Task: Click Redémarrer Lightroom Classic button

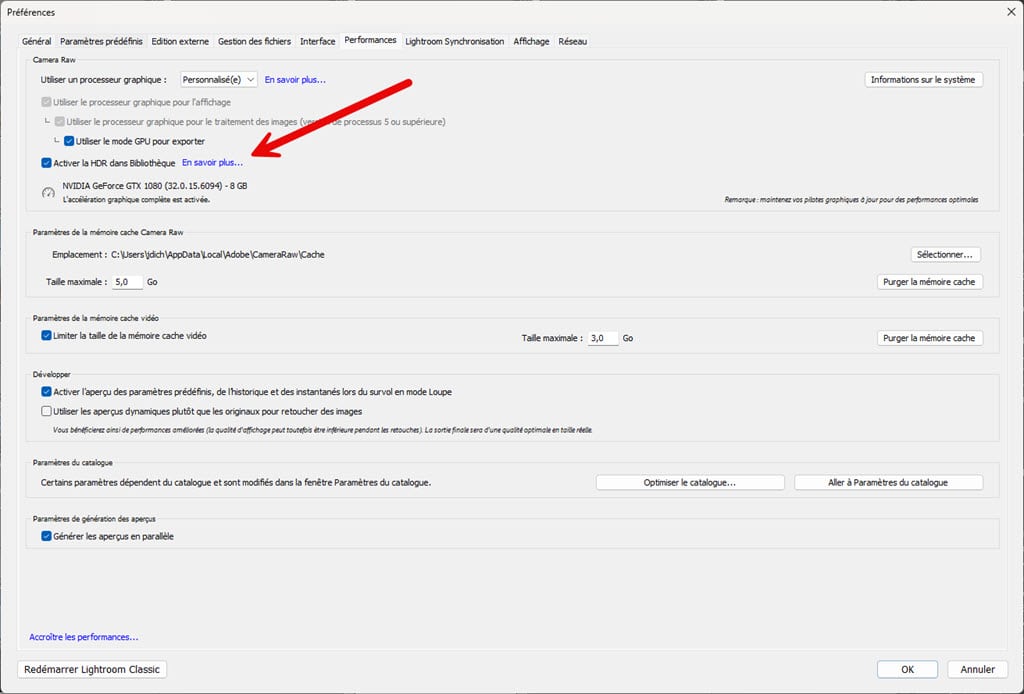Action: coord(92,669)
